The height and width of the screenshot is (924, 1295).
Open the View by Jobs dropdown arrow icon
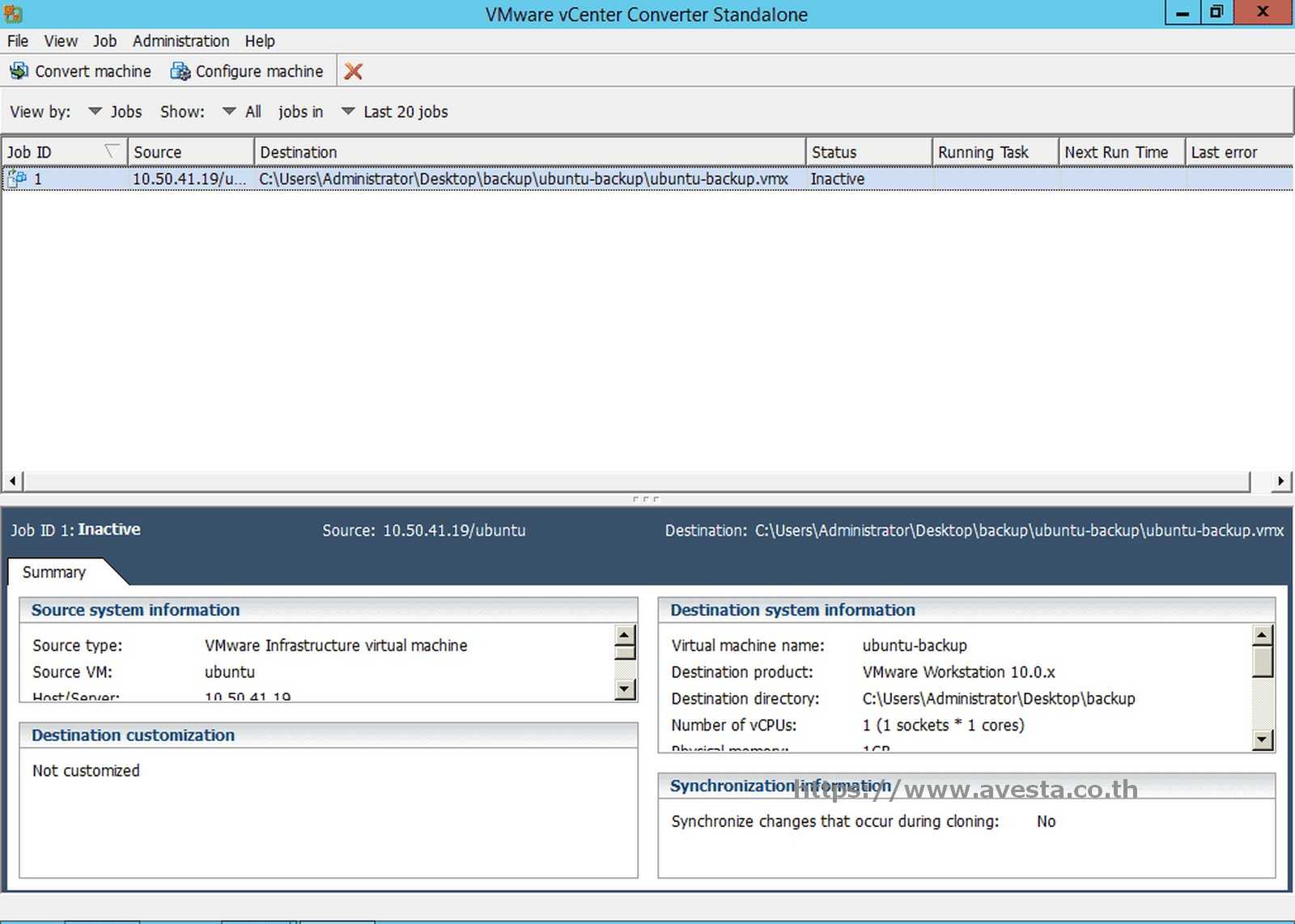(x=95, y=112)
